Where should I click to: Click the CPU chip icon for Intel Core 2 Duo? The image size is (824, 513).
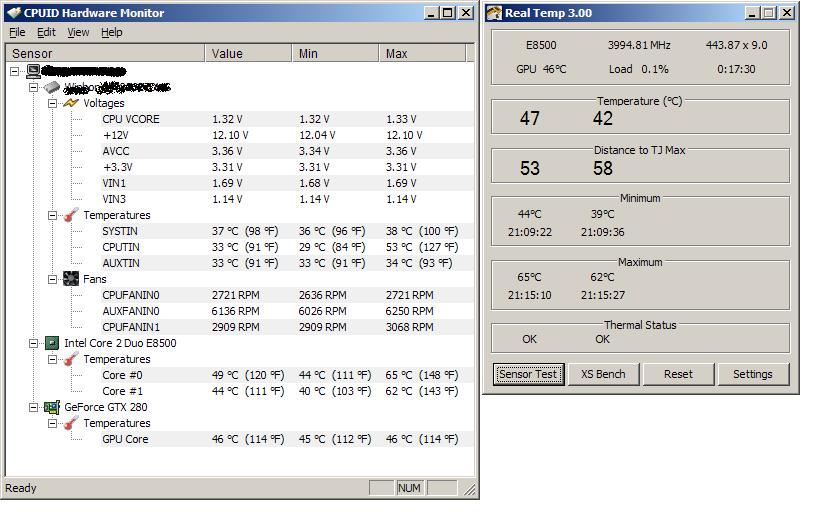click(52, 343)
